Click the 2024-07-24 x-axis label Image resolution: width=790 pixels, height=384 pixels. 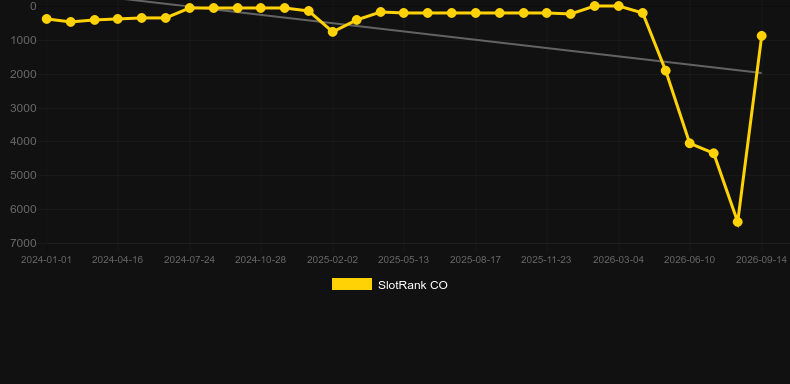coord(189,260)
